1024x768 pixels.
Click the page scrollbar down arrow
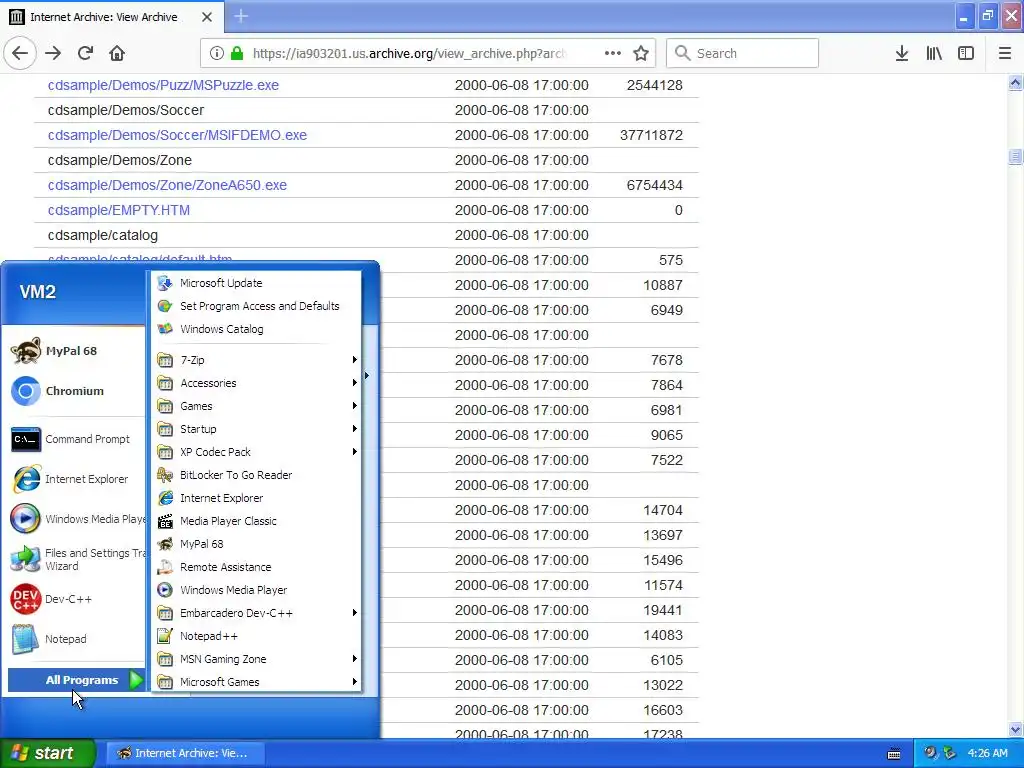tap(1015, 729)
